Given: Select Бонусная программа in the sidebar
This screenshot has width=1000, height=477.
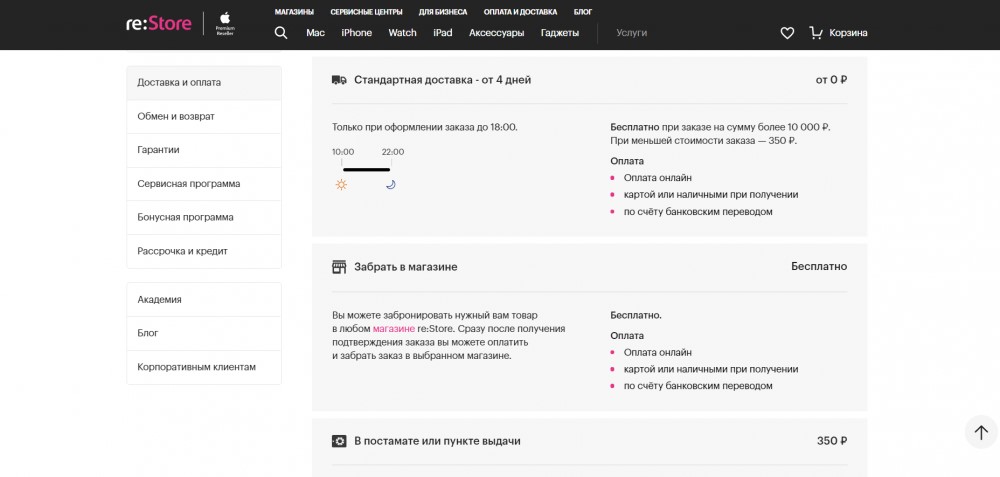Looking at the screenshot, I should click(x=185, y=217).
